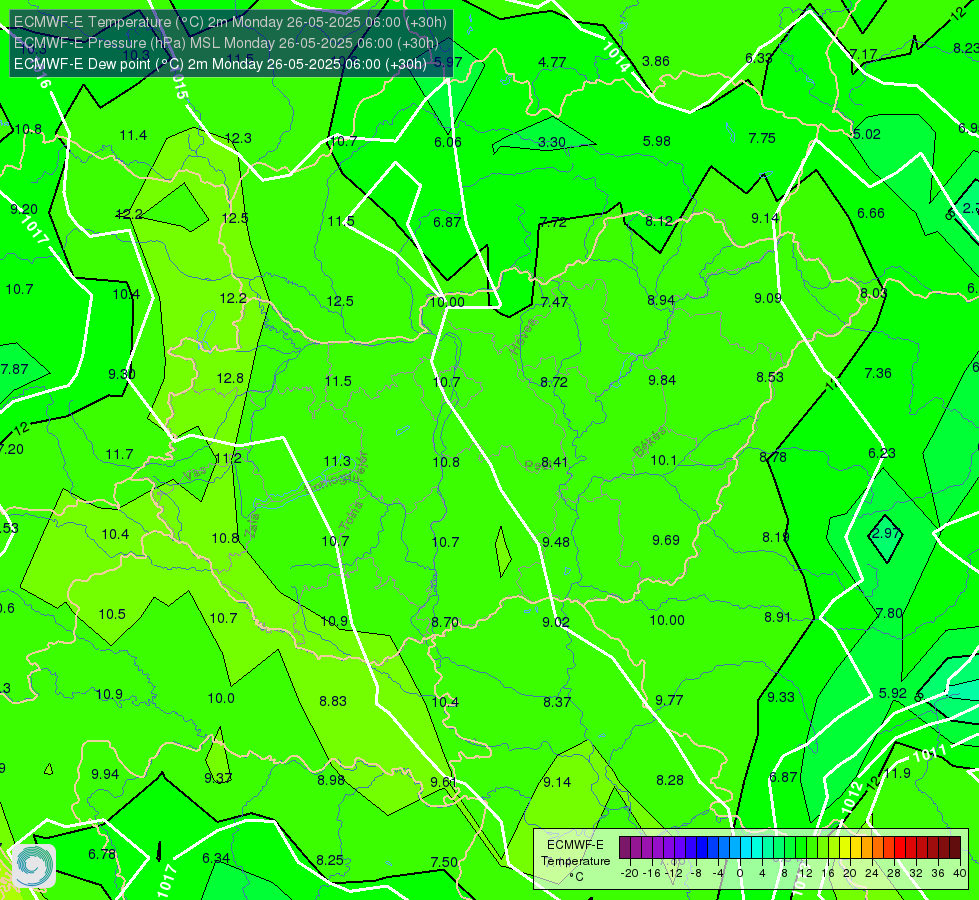Click the 6.66 temperature value

click(870, 214)
